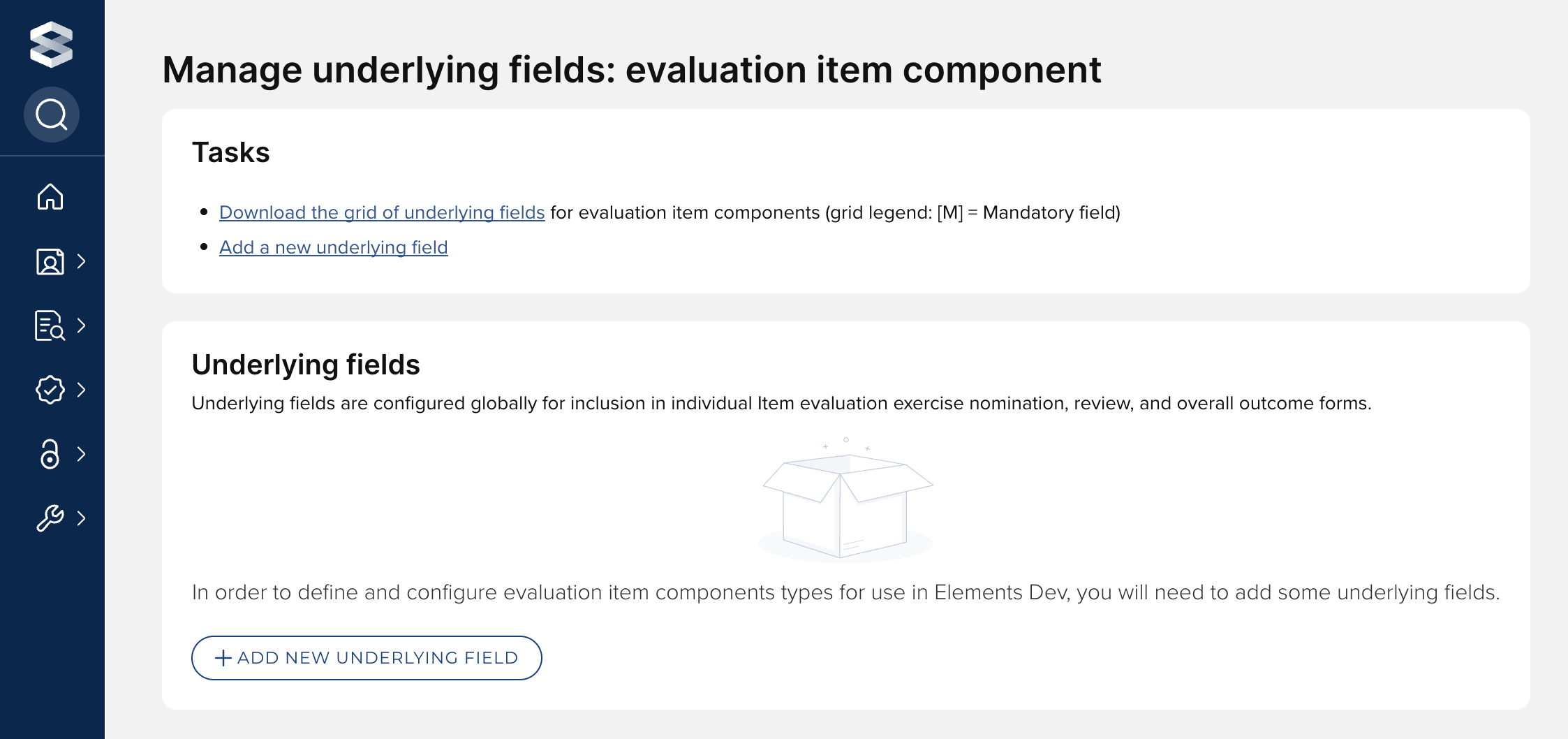Expand chevron next to checkmark badge icon

click(82, 390)
